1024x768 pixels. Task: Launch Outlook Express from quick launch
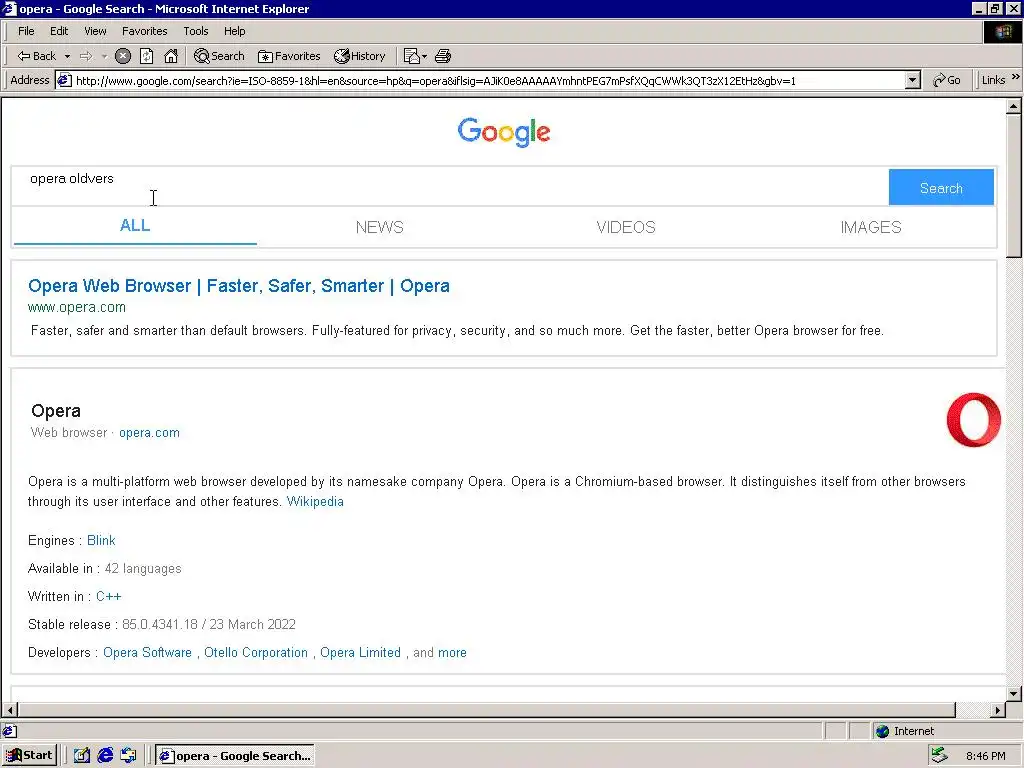point(128,756)
